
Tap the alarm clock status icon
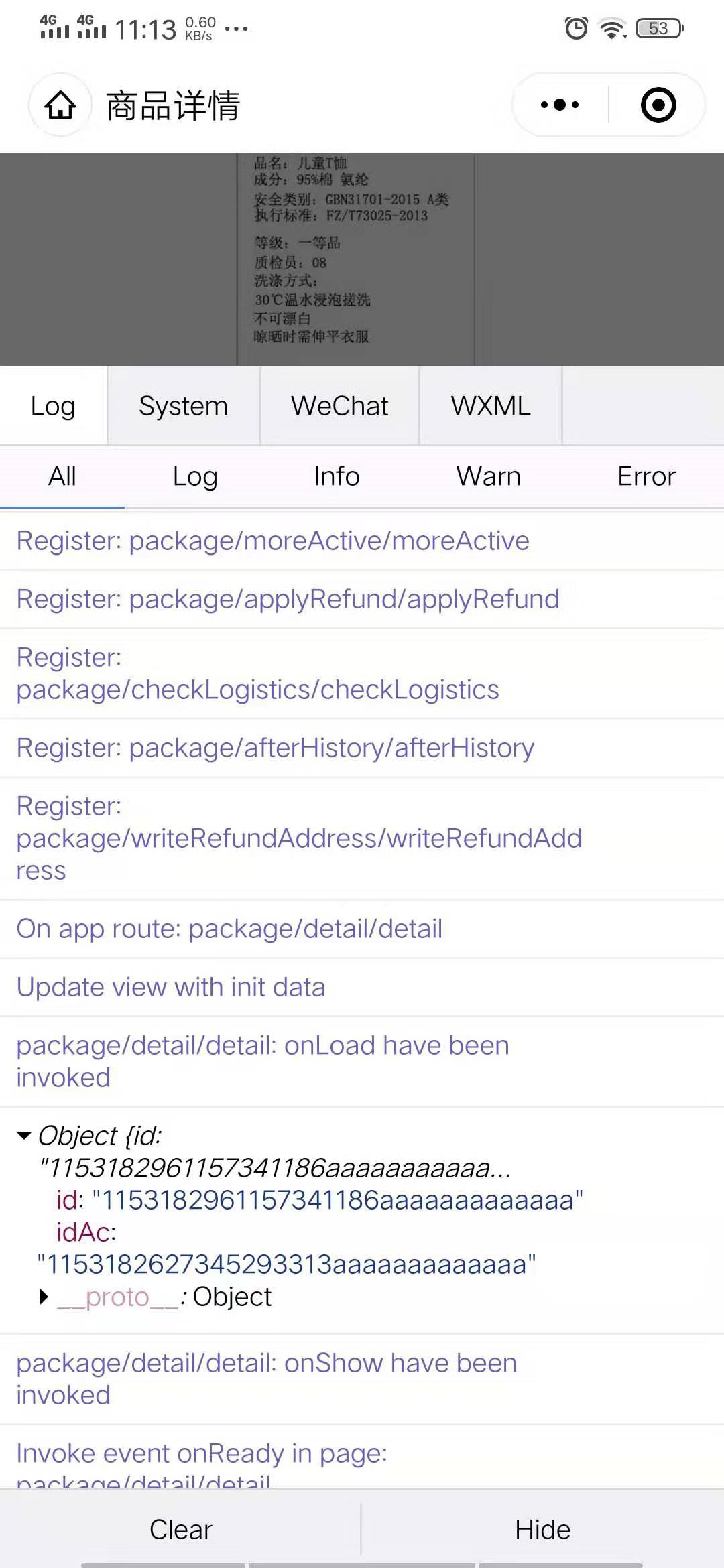click(x=576, y=28)
